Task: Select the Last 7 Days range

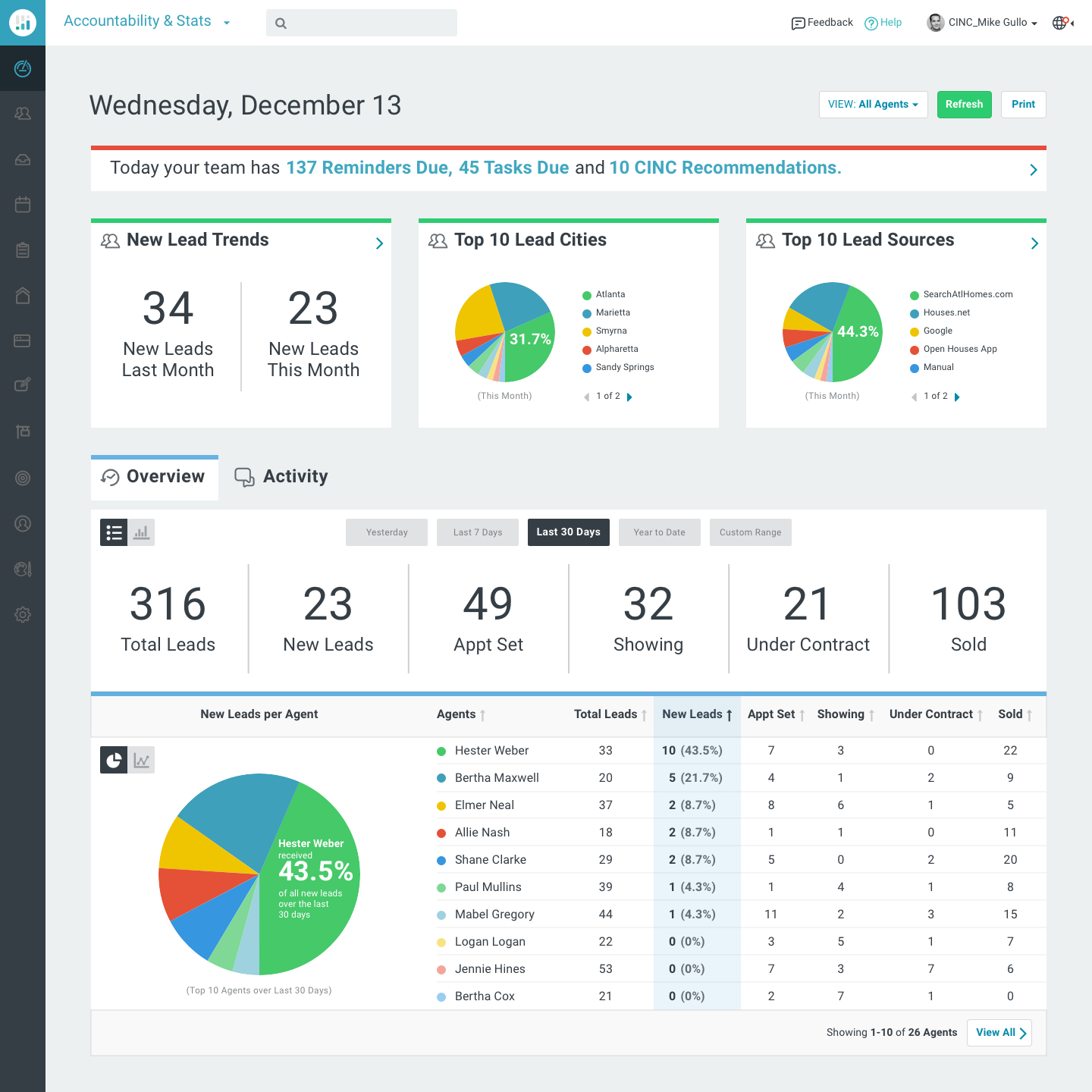Action: (478, 532)
